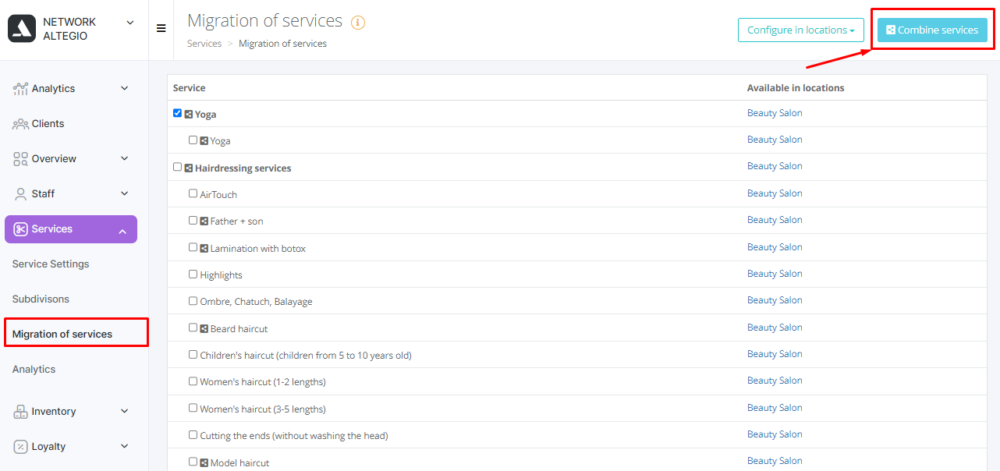Image resolution: width=1000 pixels, height=471 pixels.
Task: Click share icon beside Model haircut
Action: click(204, 463)
